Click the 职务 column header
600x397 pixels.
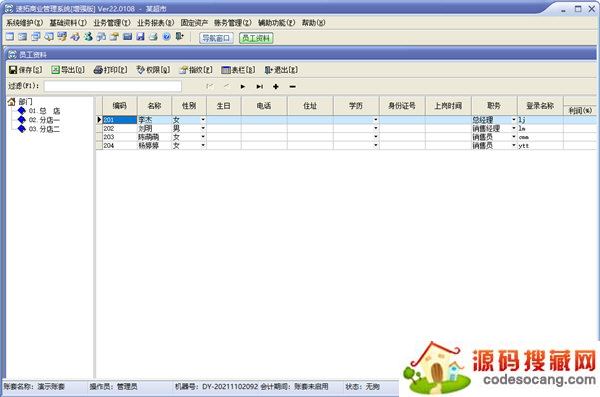(494, 106)
